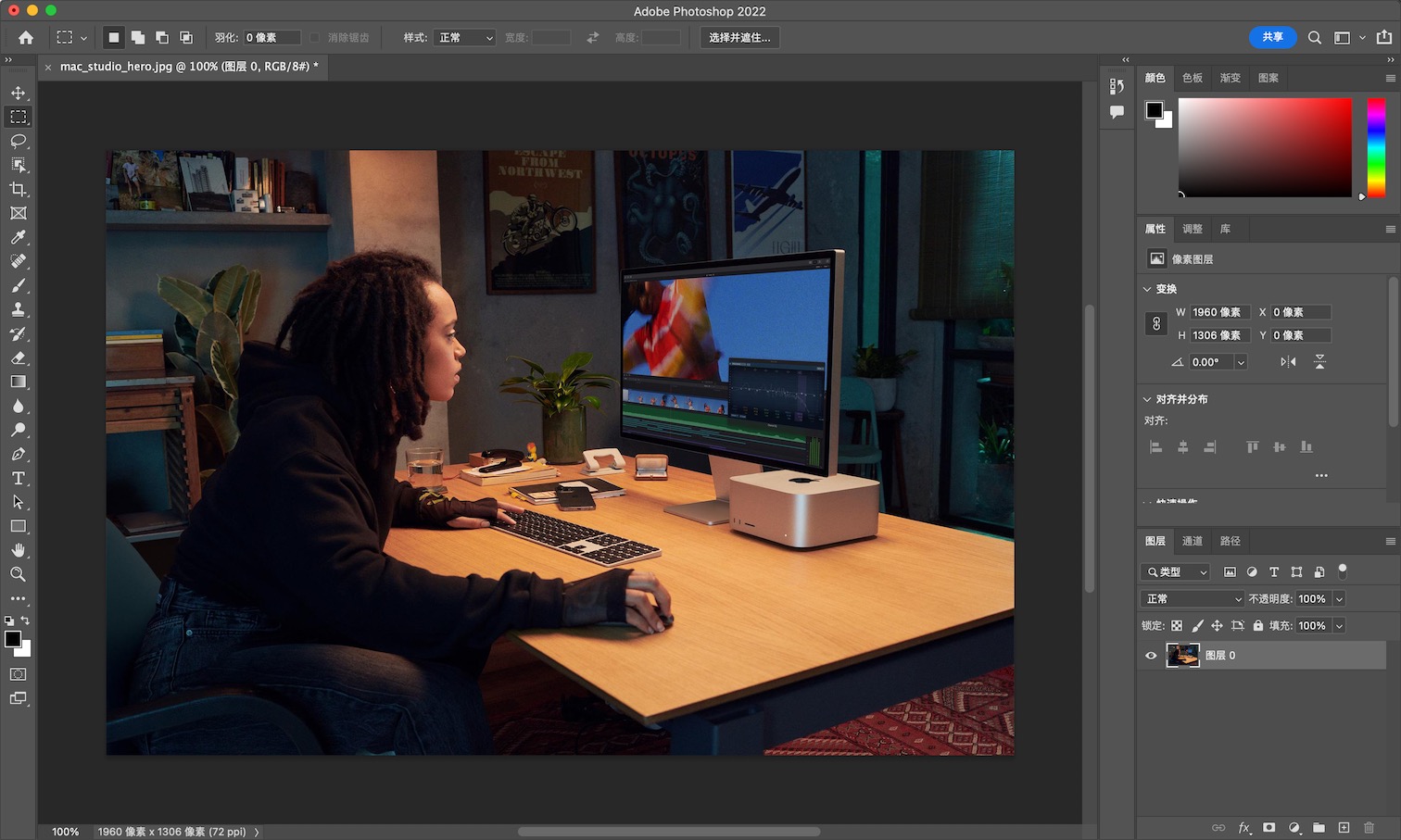
Task: Select the Object Selection tool
Action: (x=18, y=165)
